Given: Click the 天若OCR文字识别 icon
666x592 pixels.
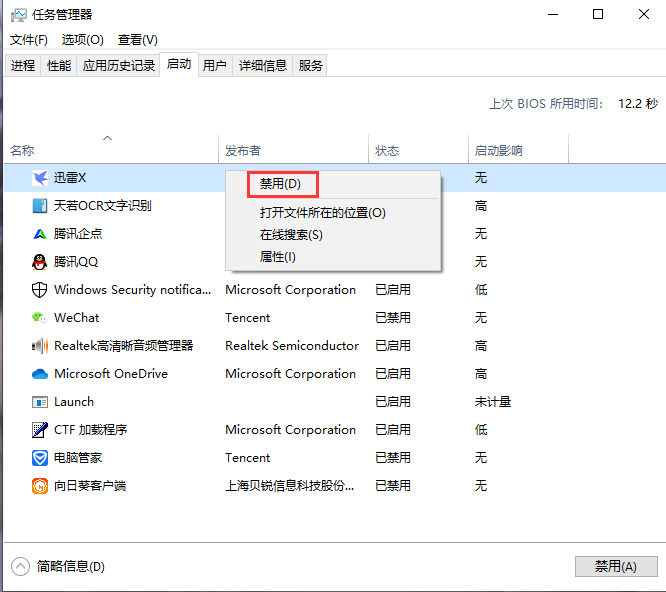Looking at the screenshot, I should tap(40, 206).
